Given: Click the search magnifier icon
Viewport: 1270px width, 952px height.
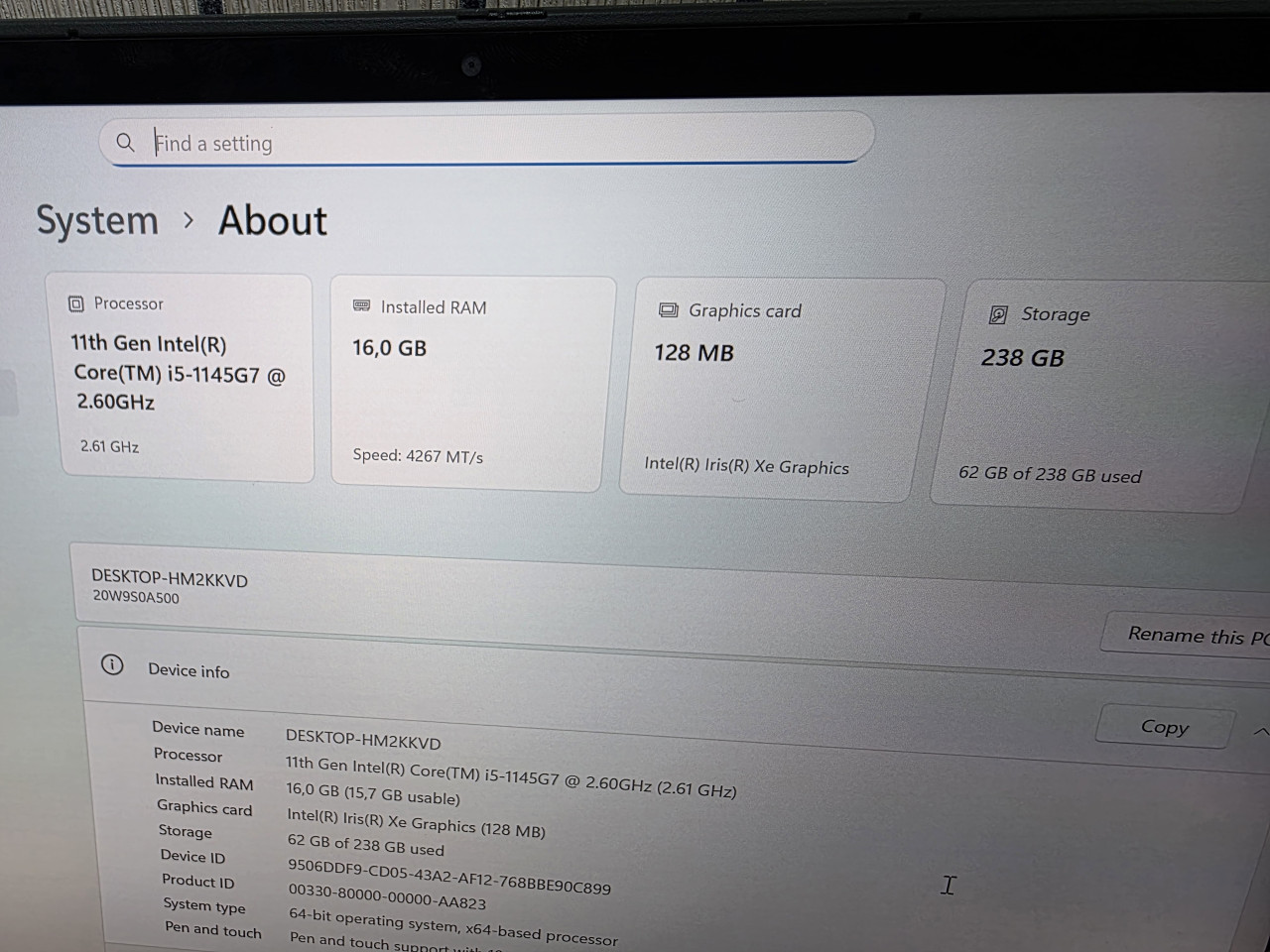Looking at the screenshot, I should (125, 142).
